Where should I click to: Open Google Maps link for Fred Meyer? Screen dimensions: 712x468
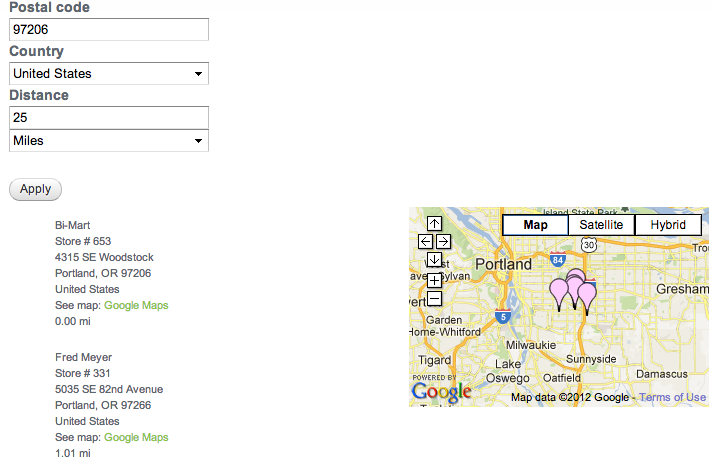[x=136, y=438]
